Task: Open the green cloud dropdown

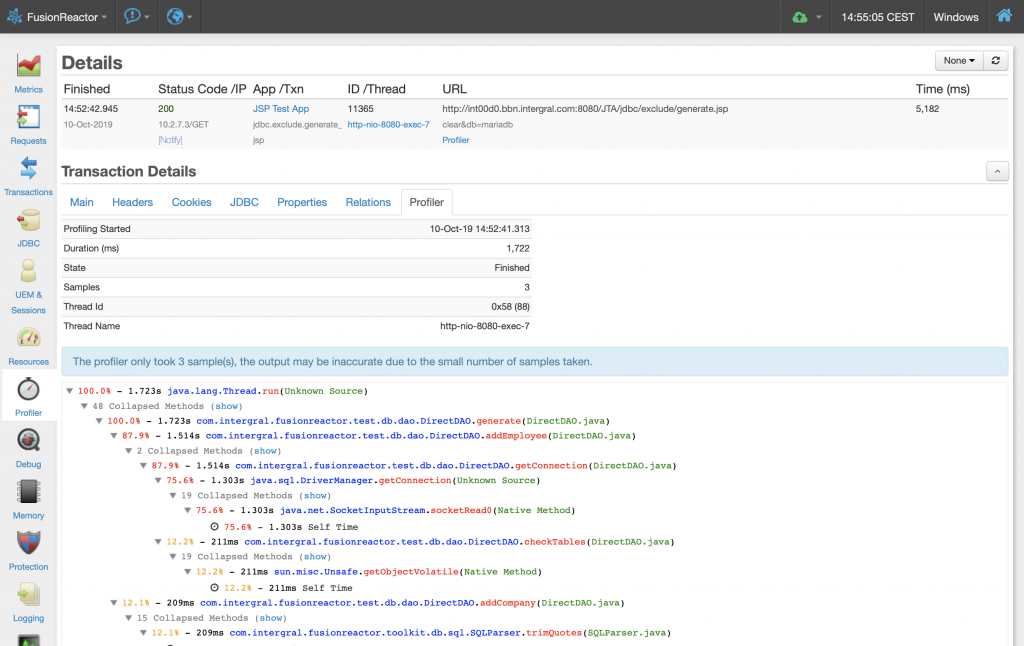Action: (806, 17)
